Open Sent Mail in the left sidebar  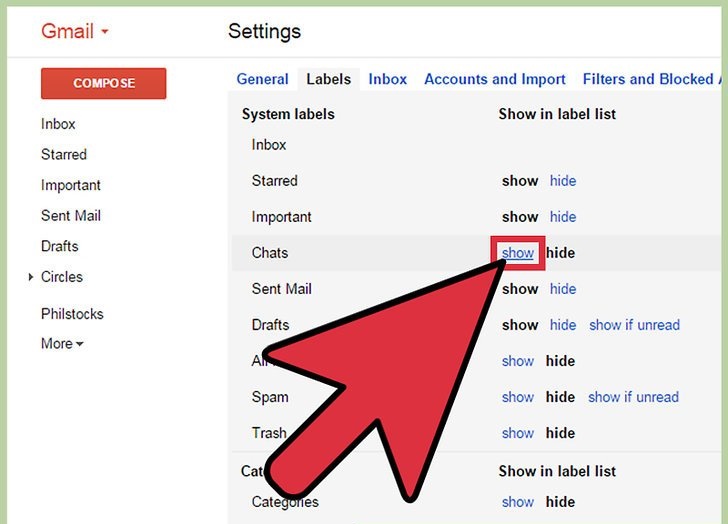click(71, 215)
